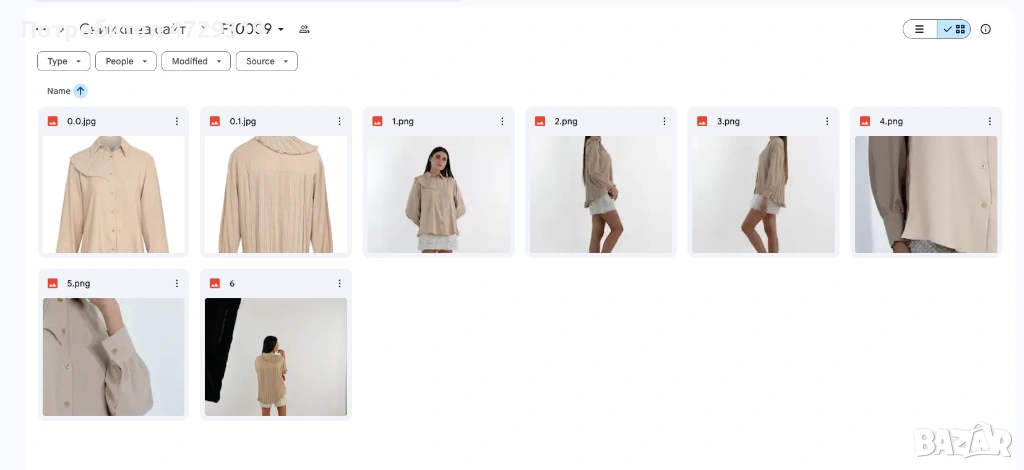Expand the Type filter dropdown

tap(63, 61)
